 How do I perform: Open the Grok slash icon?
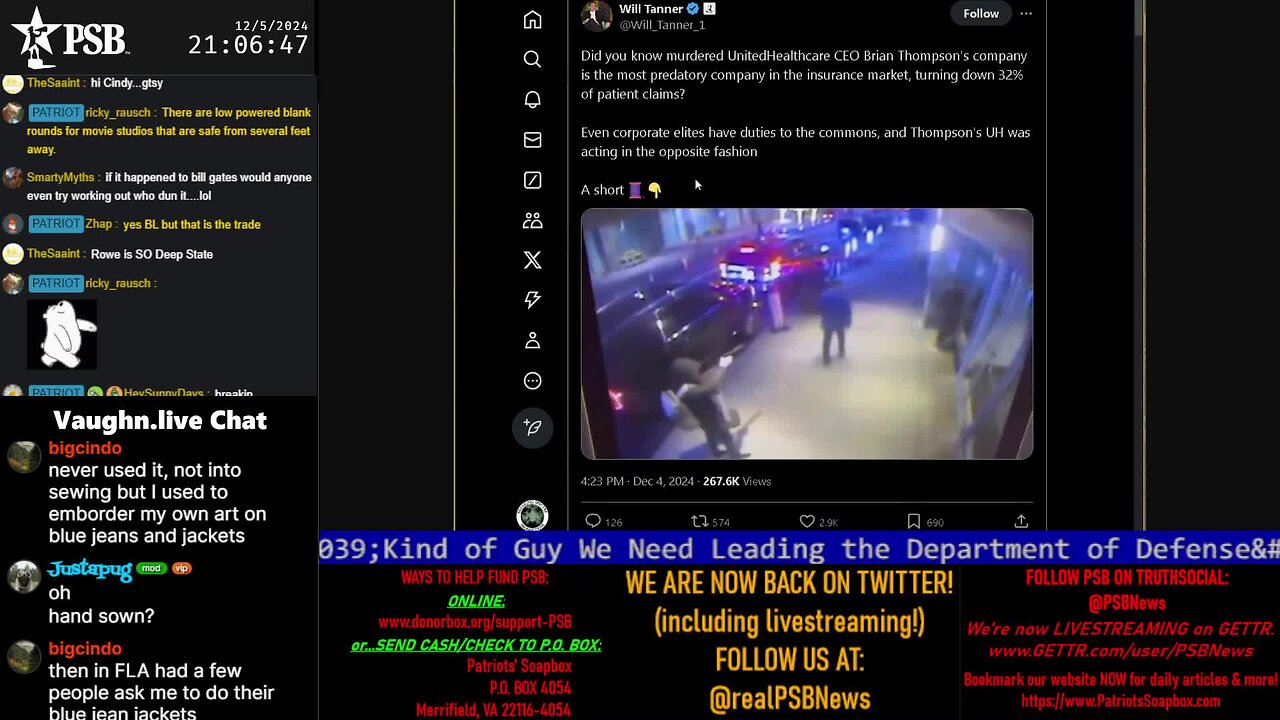[x=532, y=180]
